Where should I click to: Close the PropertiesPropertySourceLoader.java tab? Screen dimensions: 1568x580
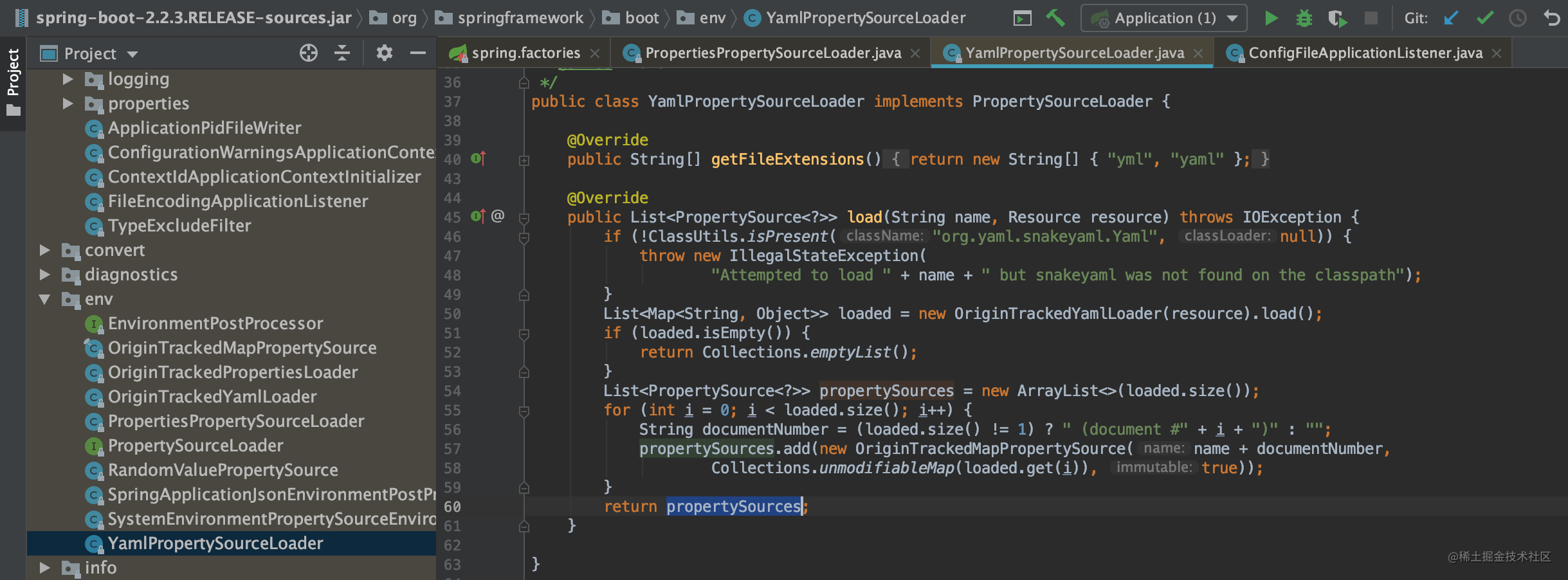(915, 53)
